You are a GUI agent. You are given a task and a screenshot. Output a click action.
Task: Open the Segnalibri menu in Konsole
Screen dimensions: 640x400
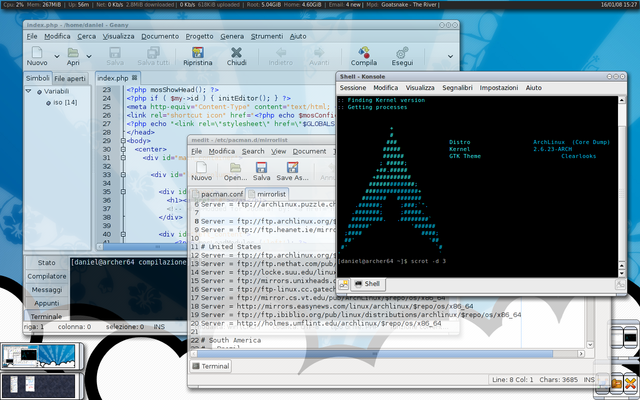coord(457,88)
